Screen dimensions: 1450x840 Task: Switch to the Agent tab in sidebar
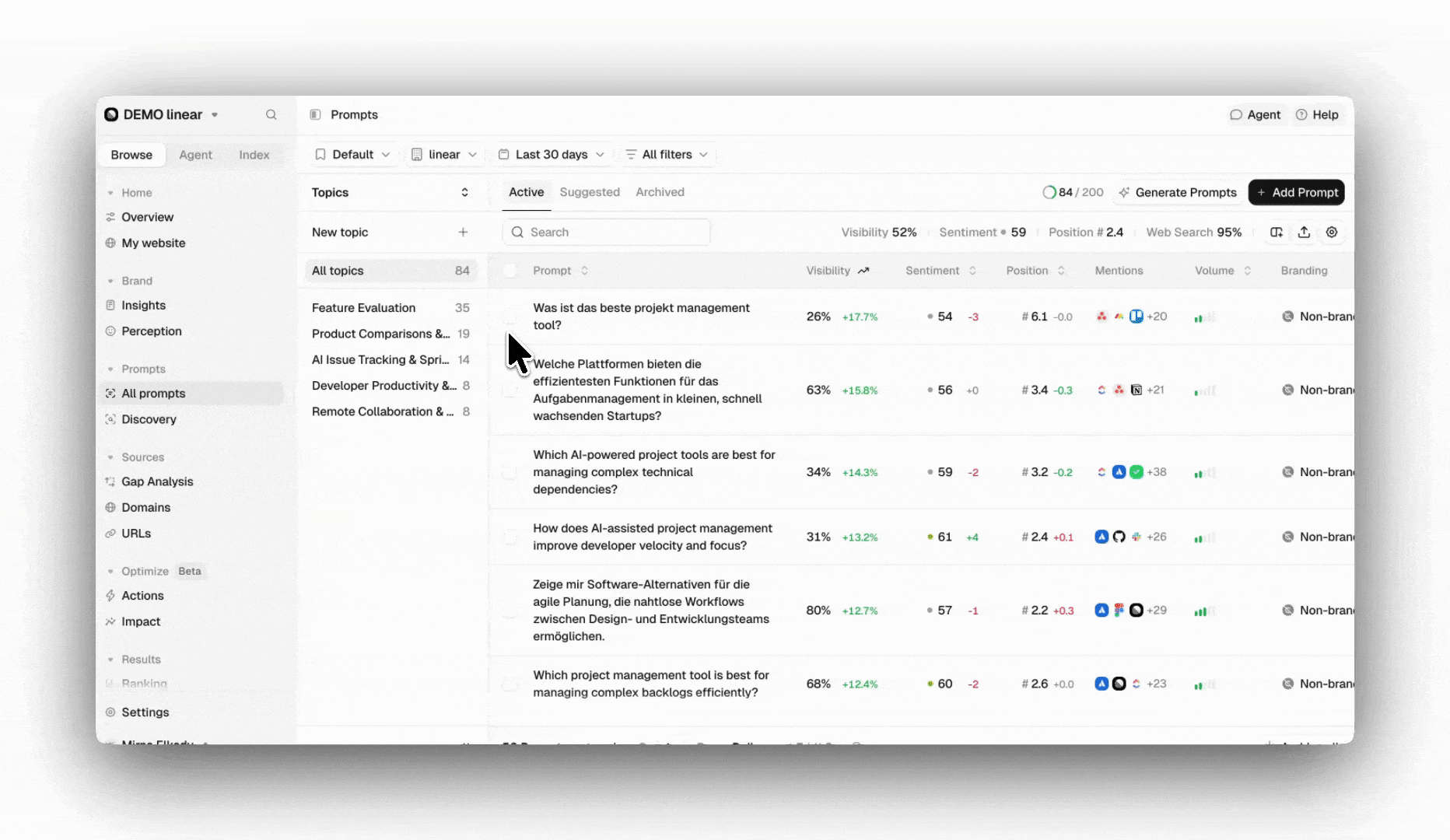(x=195, y=155)
